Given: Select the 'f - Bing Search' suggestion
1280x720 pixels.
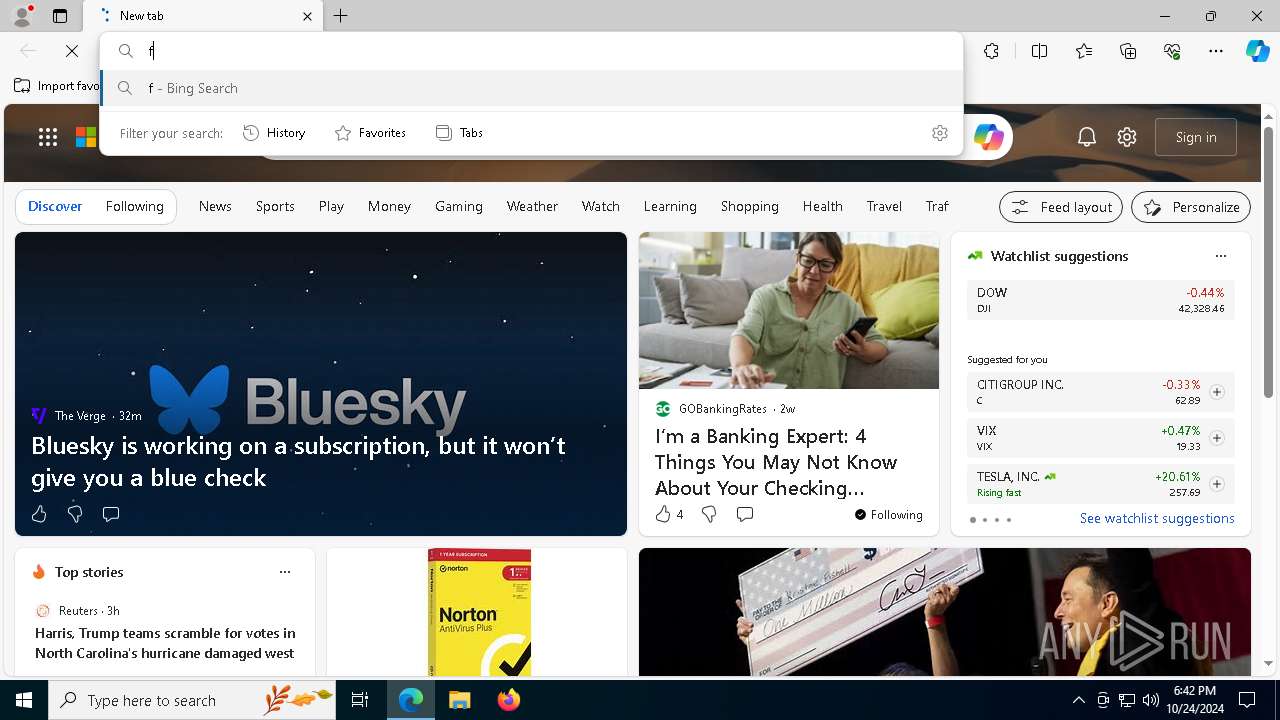Looking at the screenshot, I should (532, 88).
